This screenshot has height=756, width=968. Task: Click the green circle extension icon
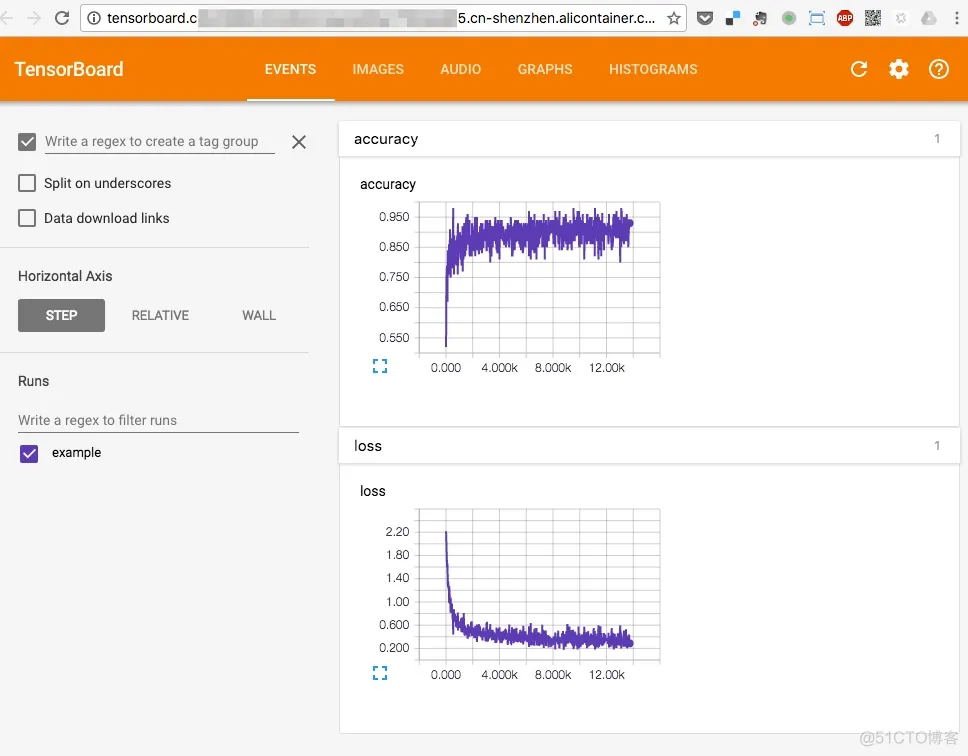coord(788,18)
